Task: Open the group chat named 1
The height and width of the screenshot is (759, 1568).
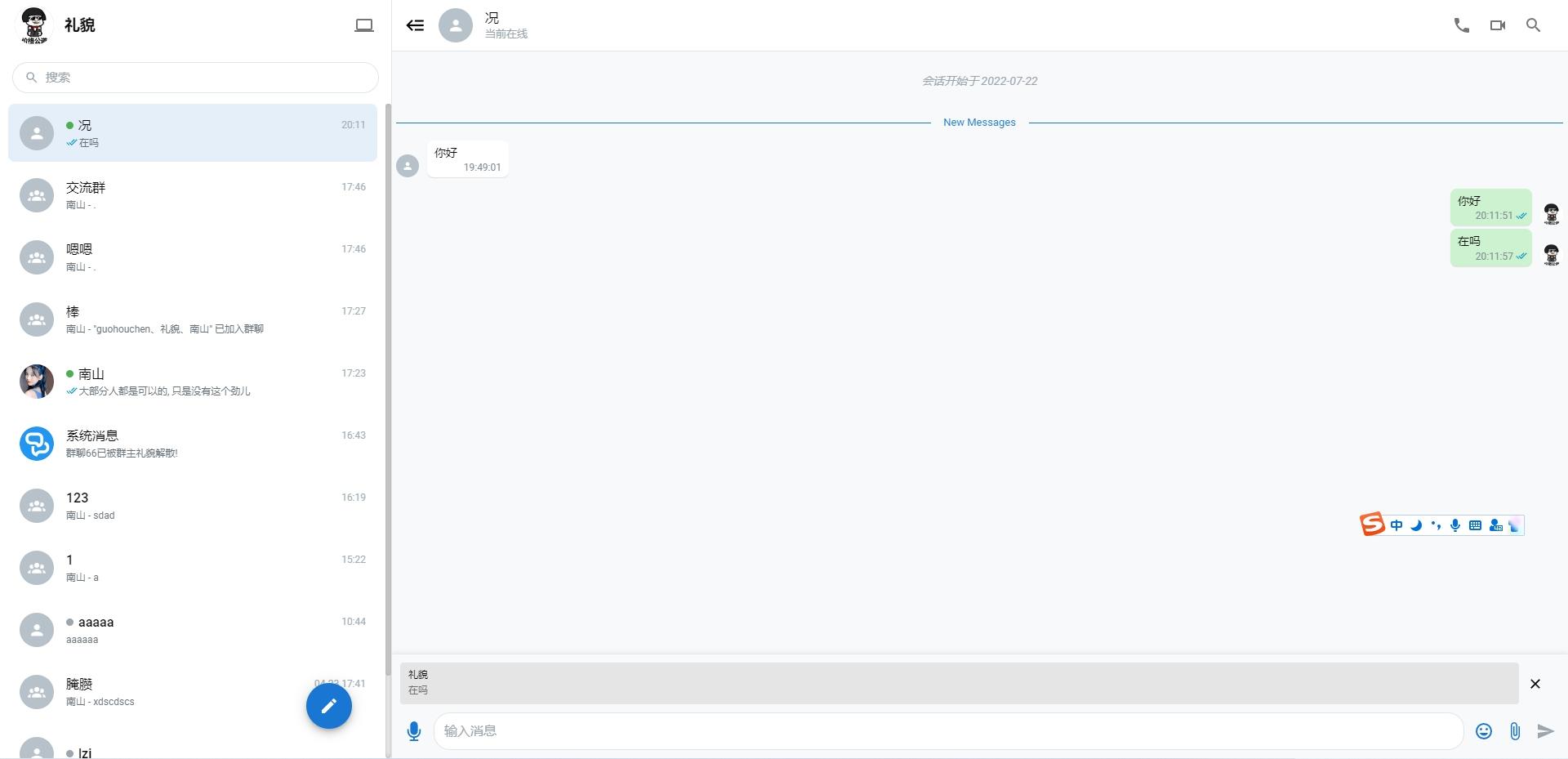Action: tap(193, 568)
